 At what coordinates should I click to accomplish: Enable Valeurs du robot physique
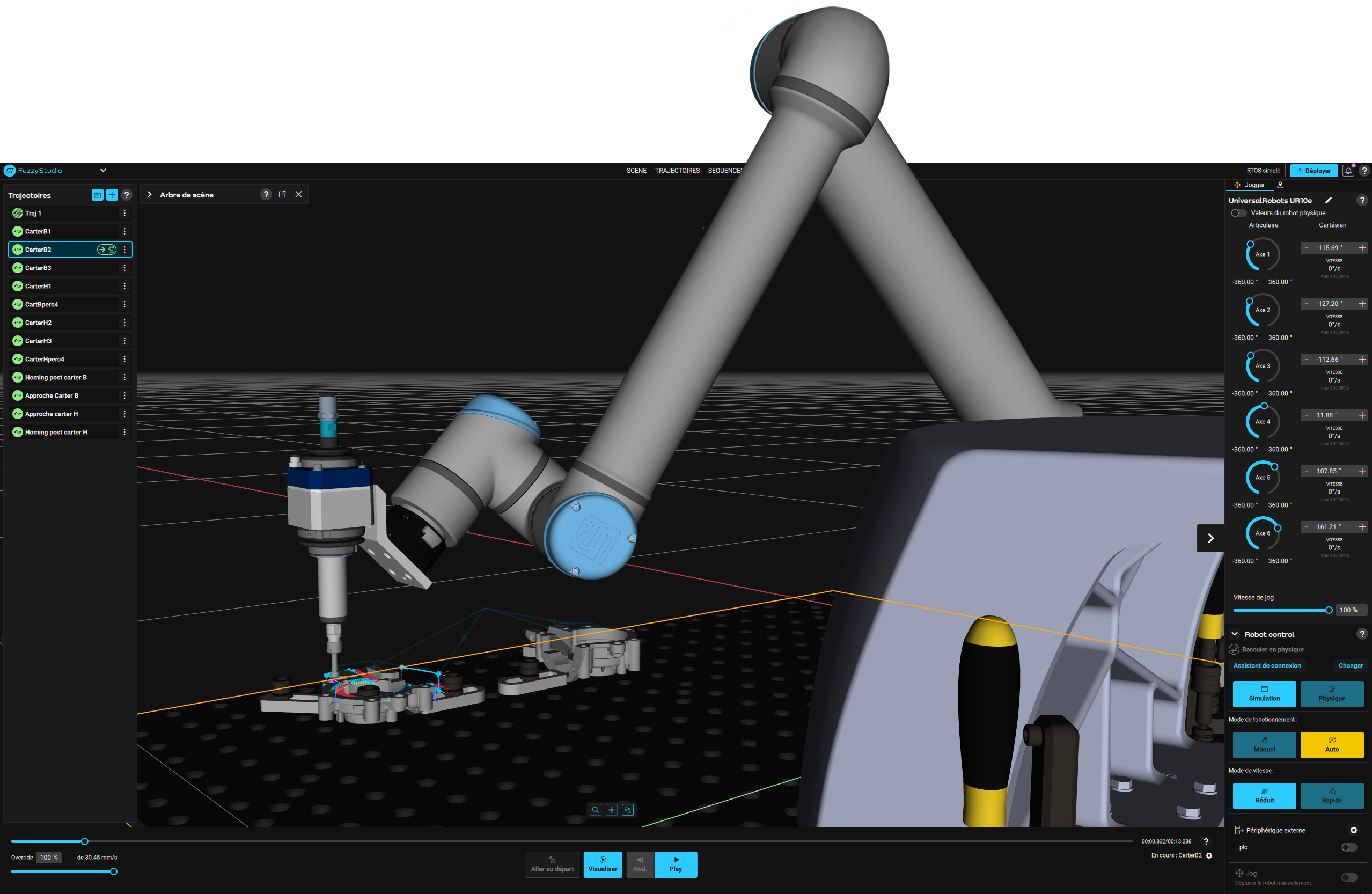tap(1238, 212)
